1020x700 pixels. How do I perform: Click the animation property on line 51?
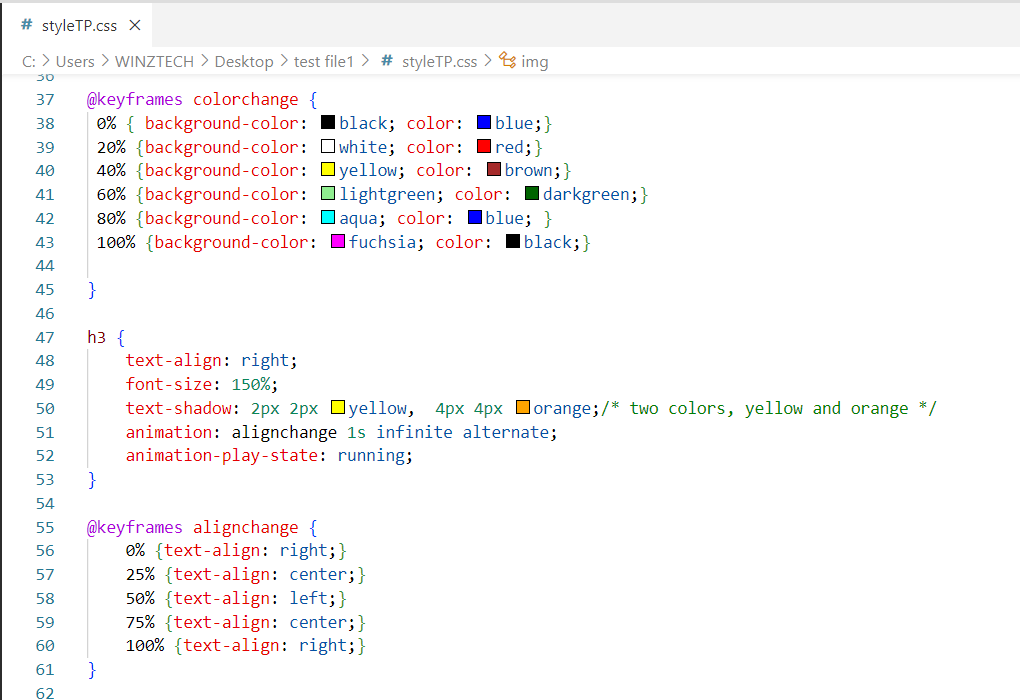point(168,433)
